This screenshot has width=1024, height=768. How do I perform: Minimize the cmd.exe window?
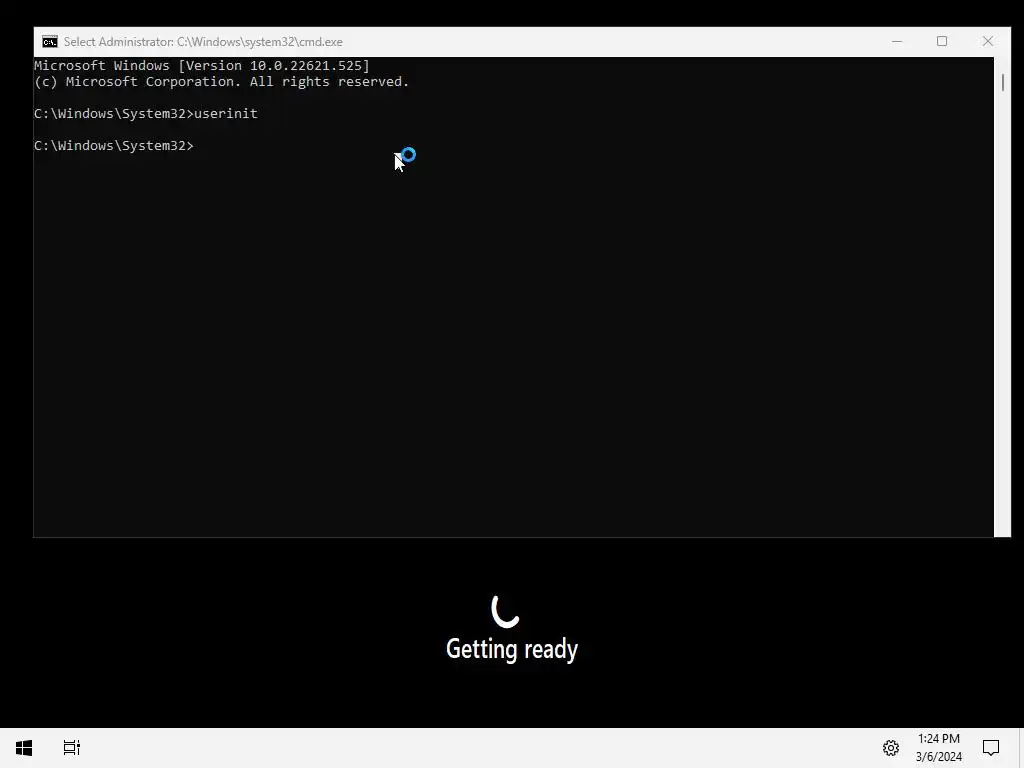(897, 41)
